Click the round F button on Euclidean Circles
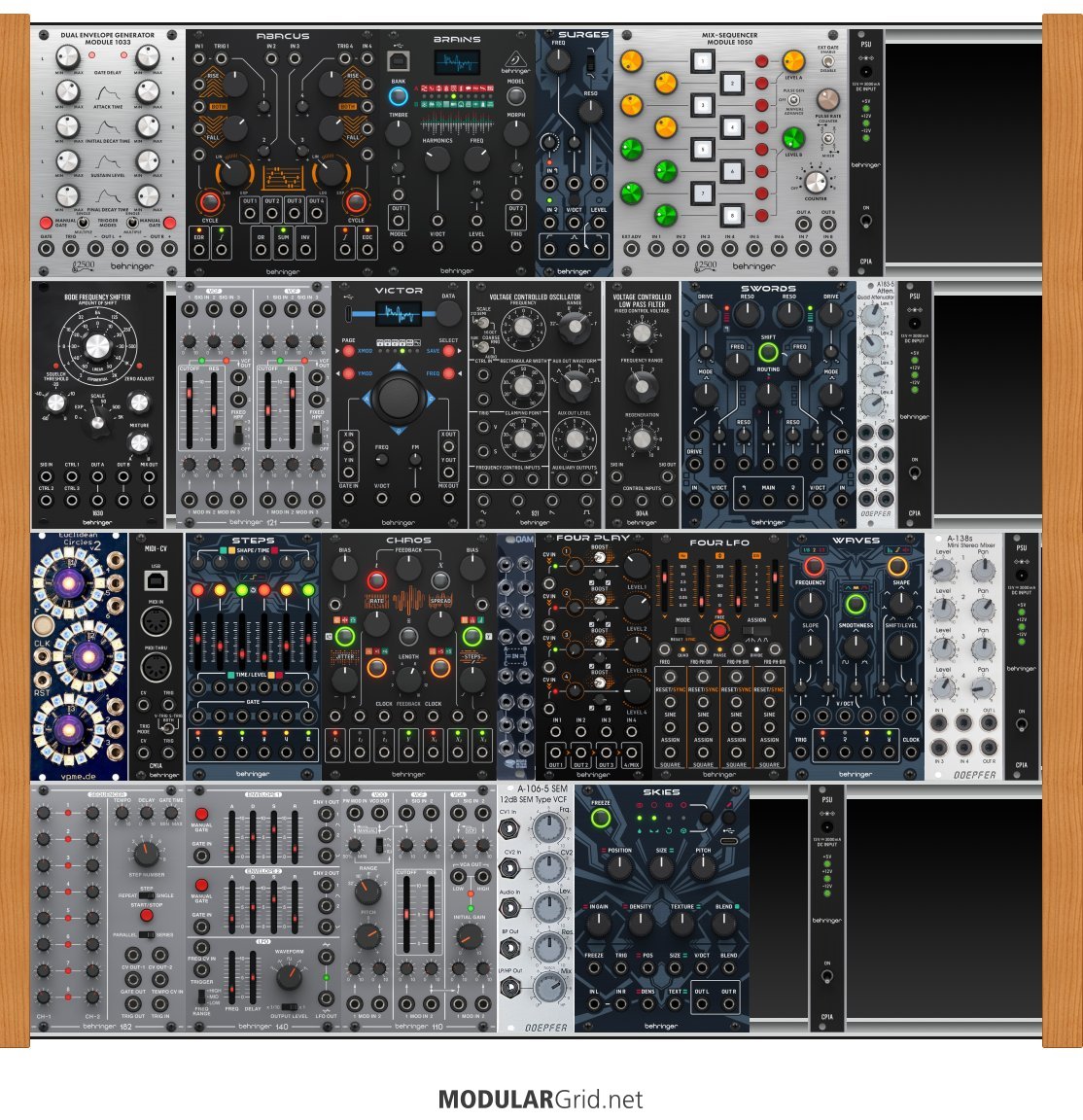1083x1120 pixels. click(x=43, y=625)
